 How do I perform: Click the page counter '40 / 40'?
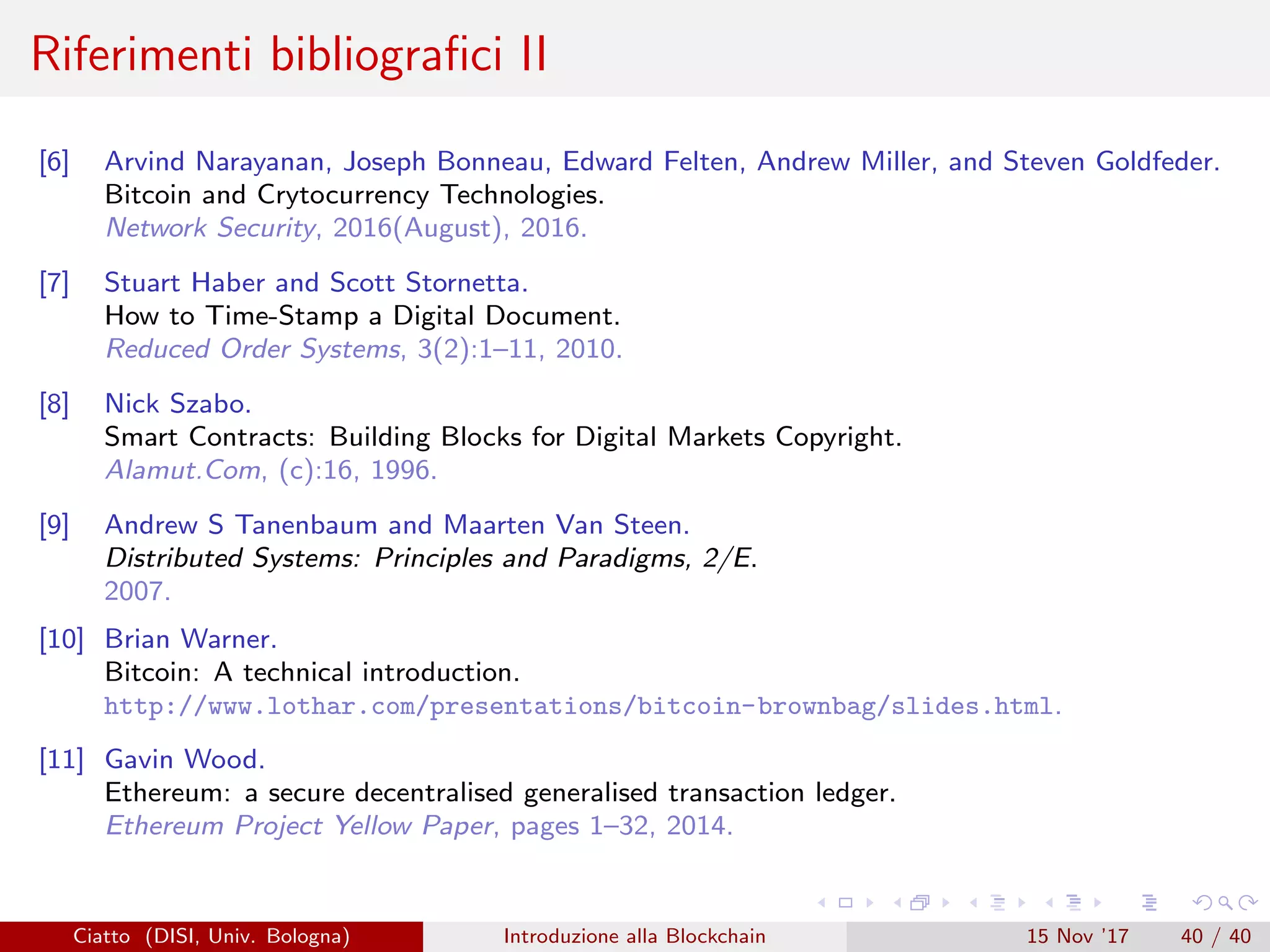1216,936
